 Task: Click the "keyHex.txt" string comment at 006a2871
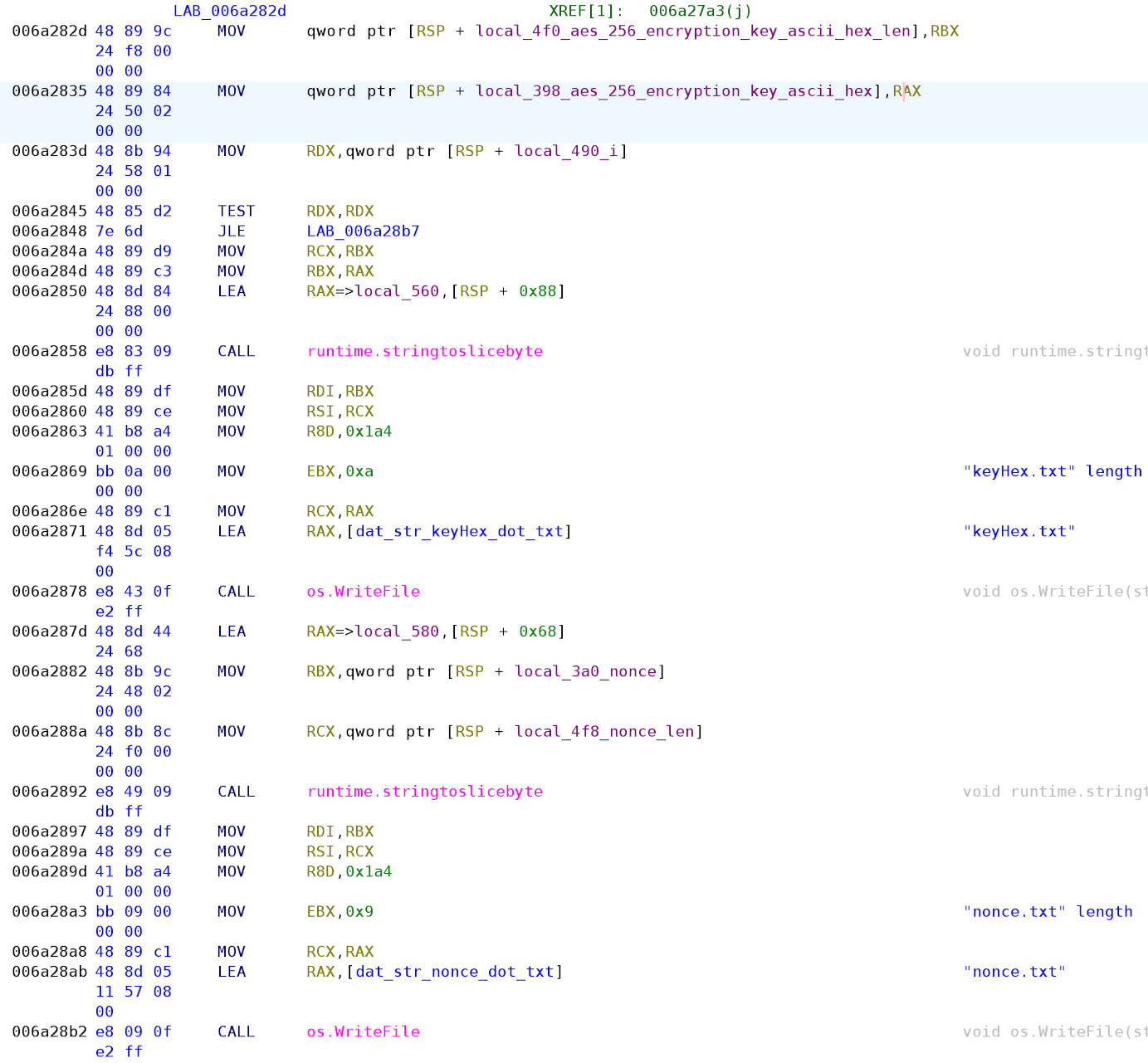[1019, 531]
